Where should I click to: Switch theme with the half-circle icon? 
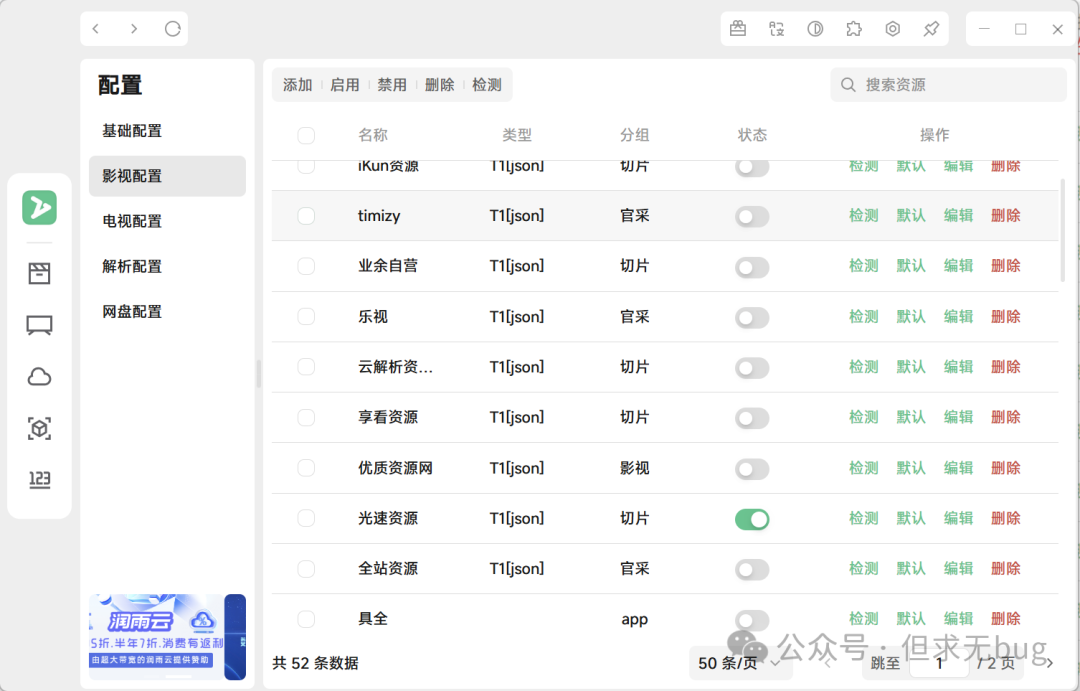click(x=815, y=29)
